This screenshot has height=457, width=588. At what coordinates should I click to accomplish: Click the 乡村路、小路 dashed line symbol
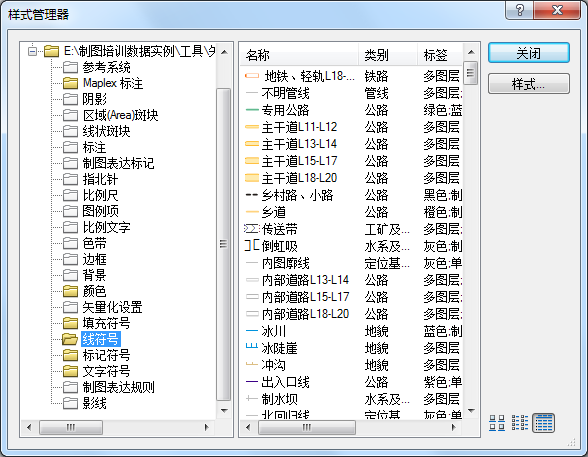coord(252,195)
